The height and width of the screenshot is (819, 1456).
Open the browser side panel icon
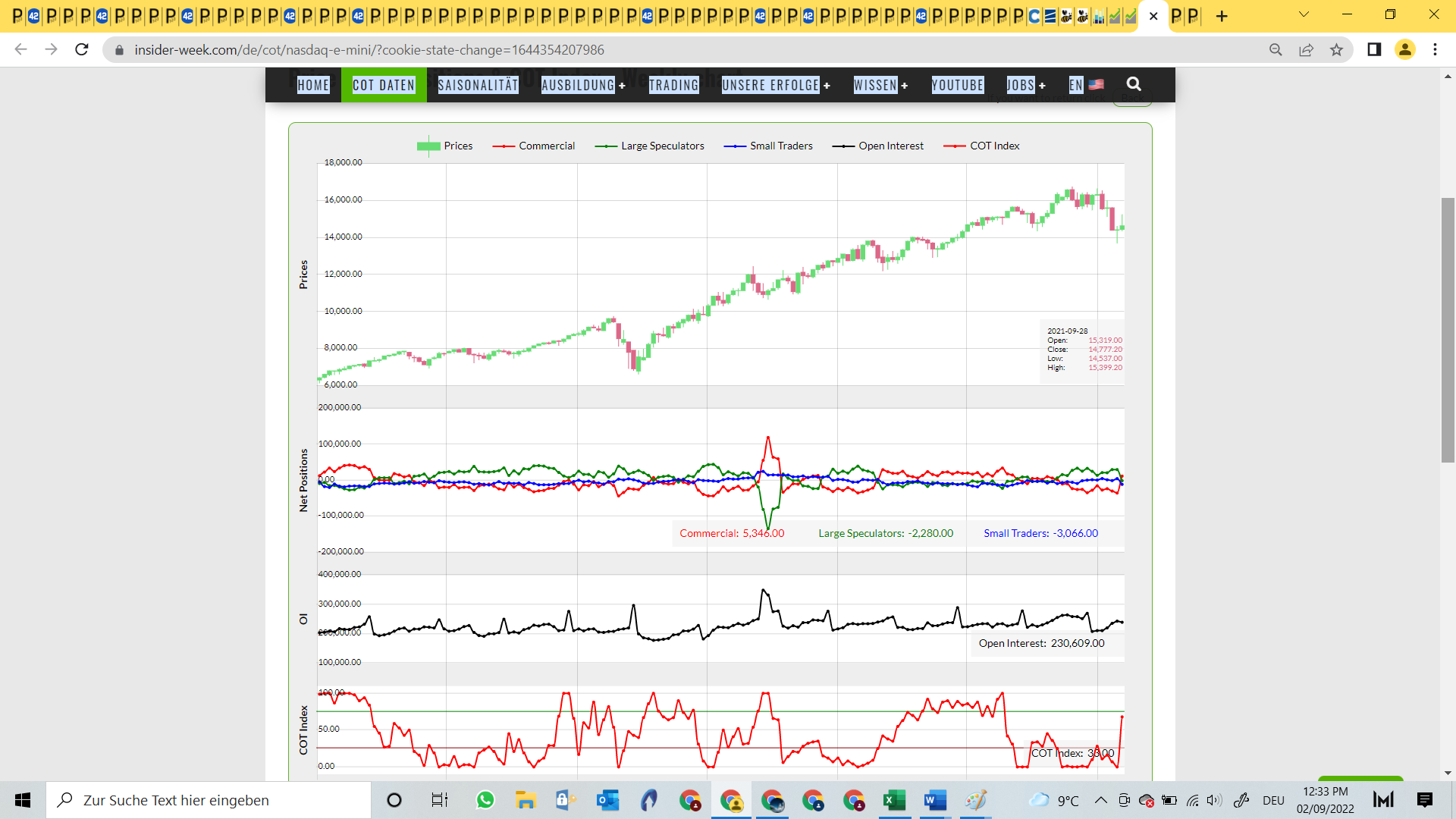(x=1374, y=50)
